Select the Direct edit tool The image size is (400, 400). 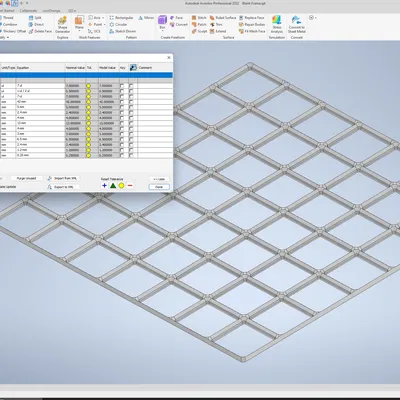pyautogui.click(x=36, y=24)
